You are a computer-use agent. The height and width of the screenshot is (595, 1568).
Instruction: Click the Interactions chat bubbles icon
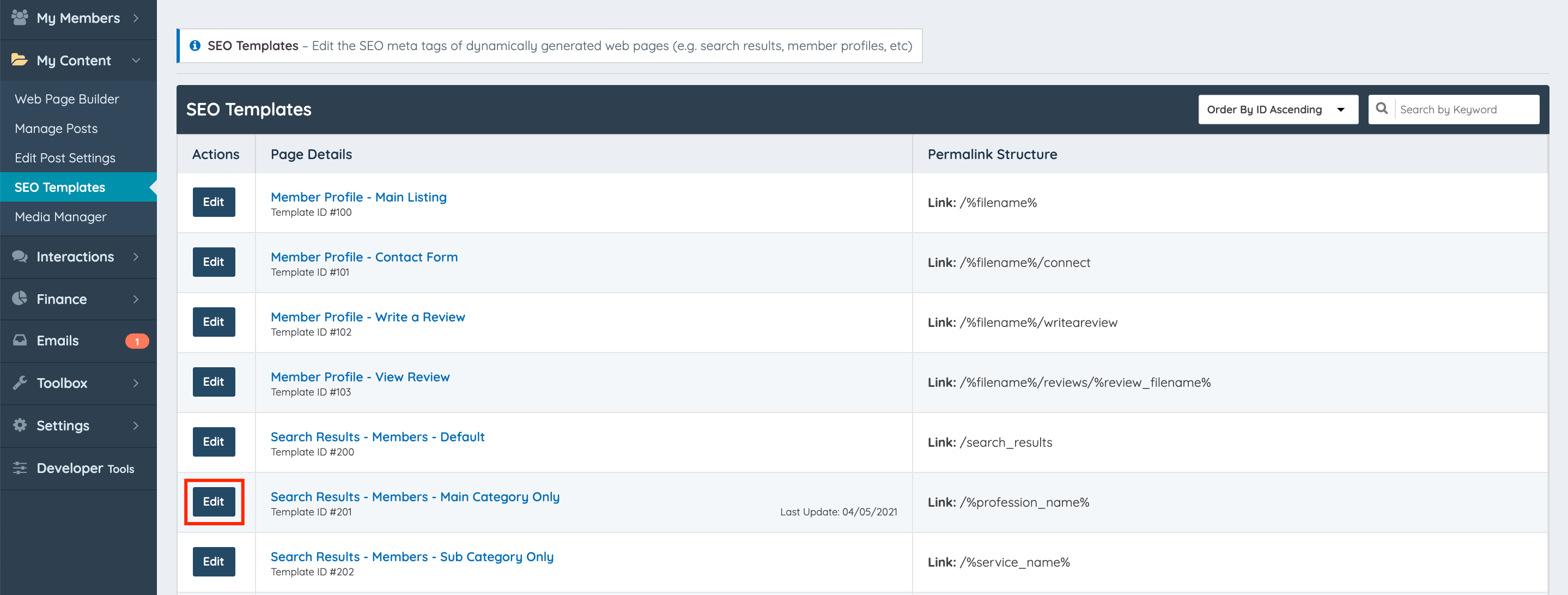pyautogui.click(x=20, y=257)
